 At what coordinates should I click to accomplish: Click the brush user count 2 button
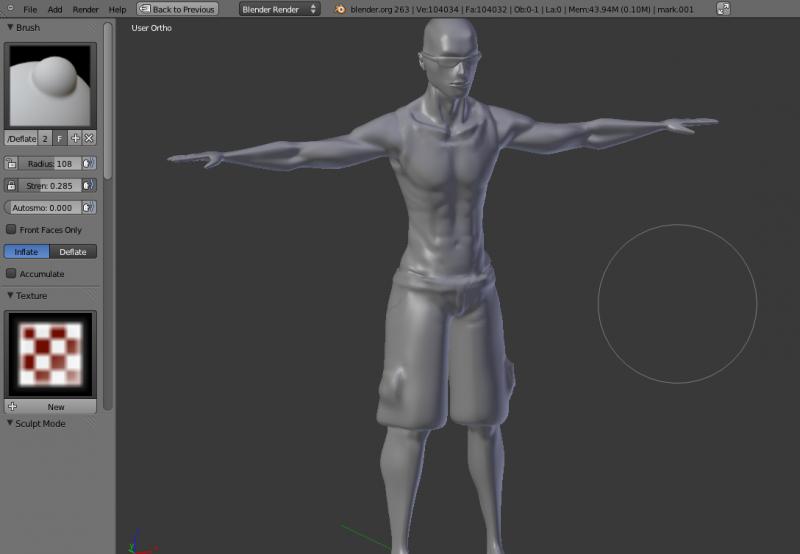click(45, 138)
